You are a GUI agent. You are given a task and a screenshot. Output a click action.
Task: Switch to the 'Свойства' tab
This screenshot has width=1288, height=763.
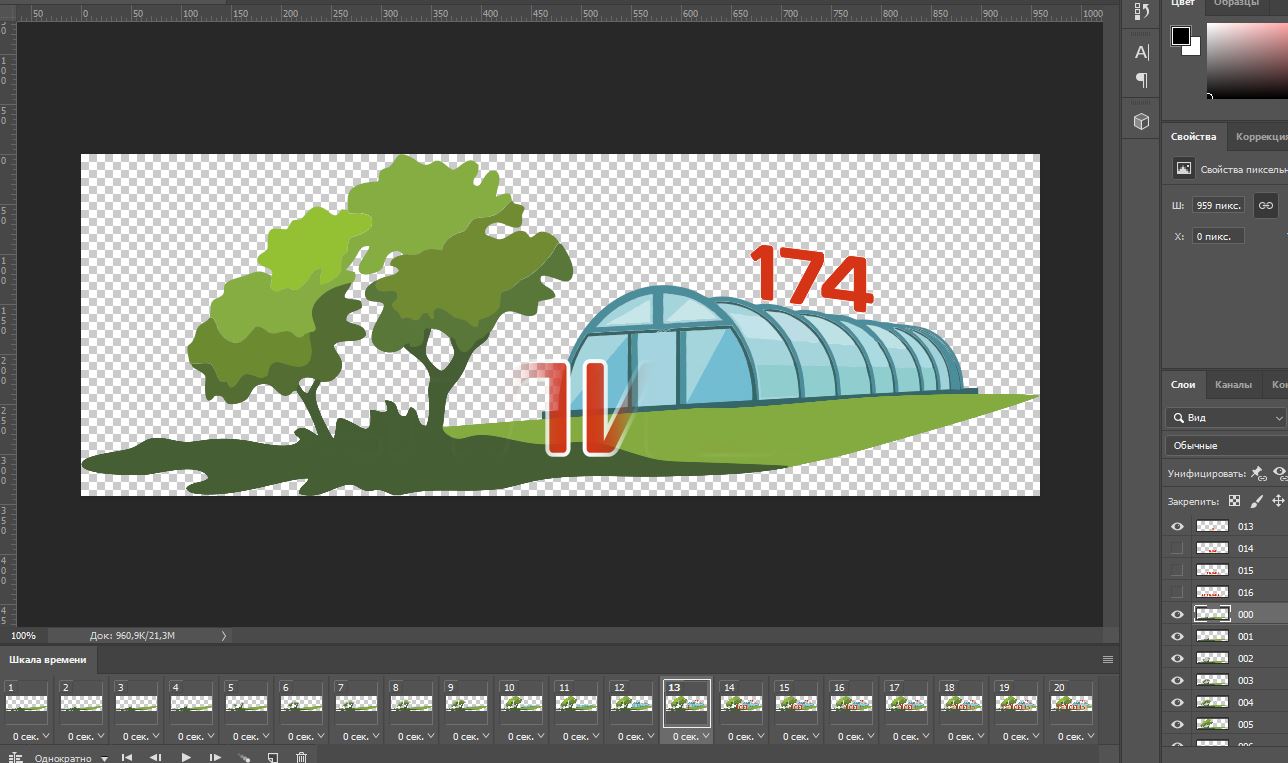1194,137
